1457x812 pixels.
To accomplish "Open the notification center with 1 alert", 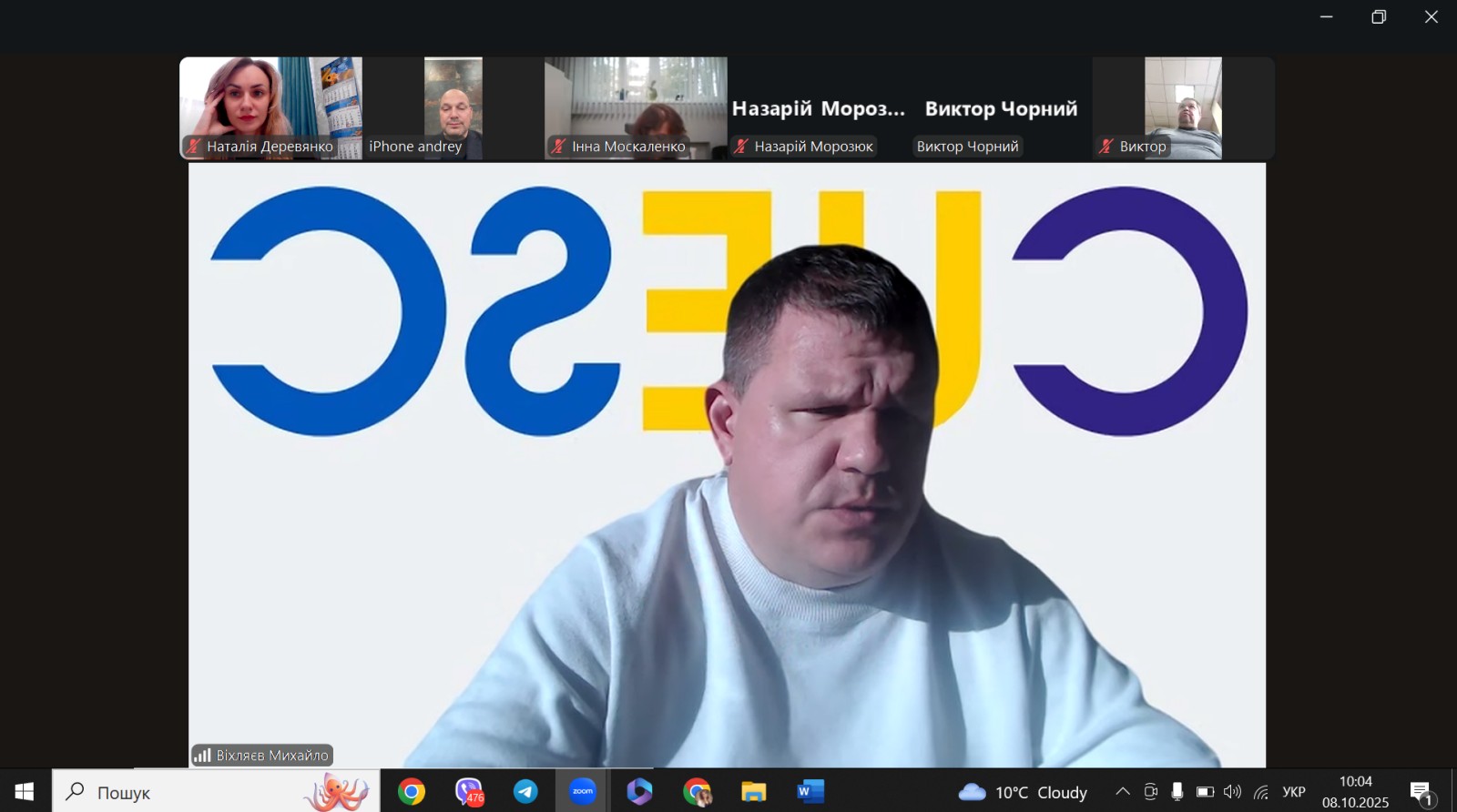I will pyautogui.click(x=1421, y=792).
